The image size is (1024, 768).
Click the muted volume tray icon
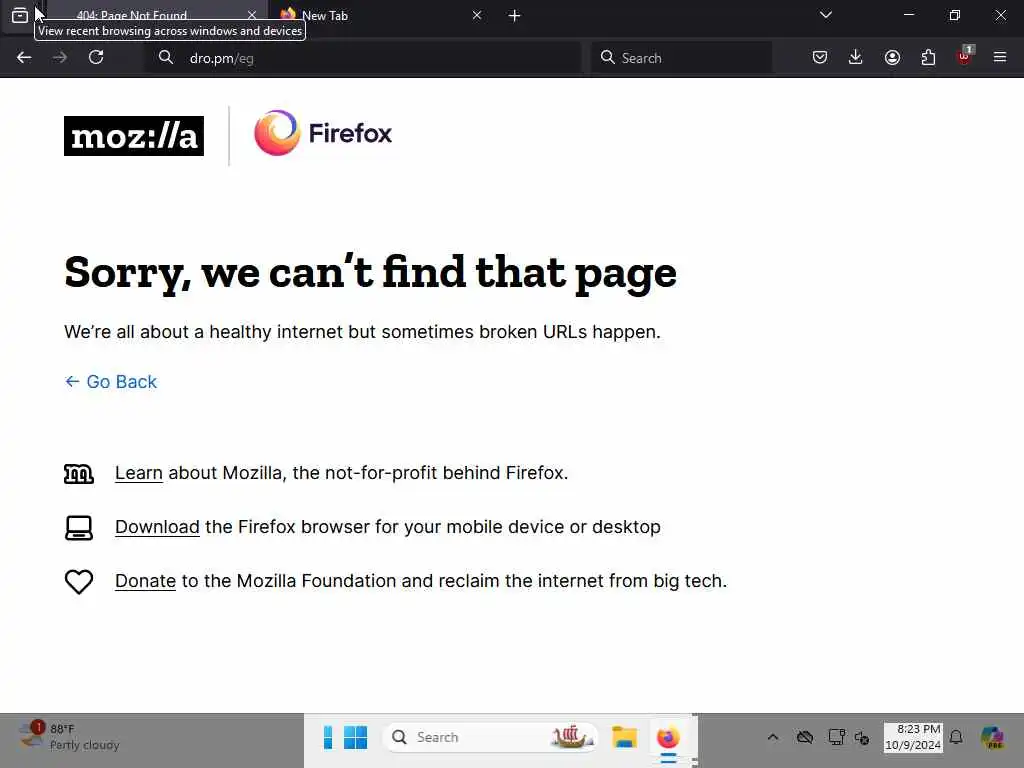pos(862,738)
